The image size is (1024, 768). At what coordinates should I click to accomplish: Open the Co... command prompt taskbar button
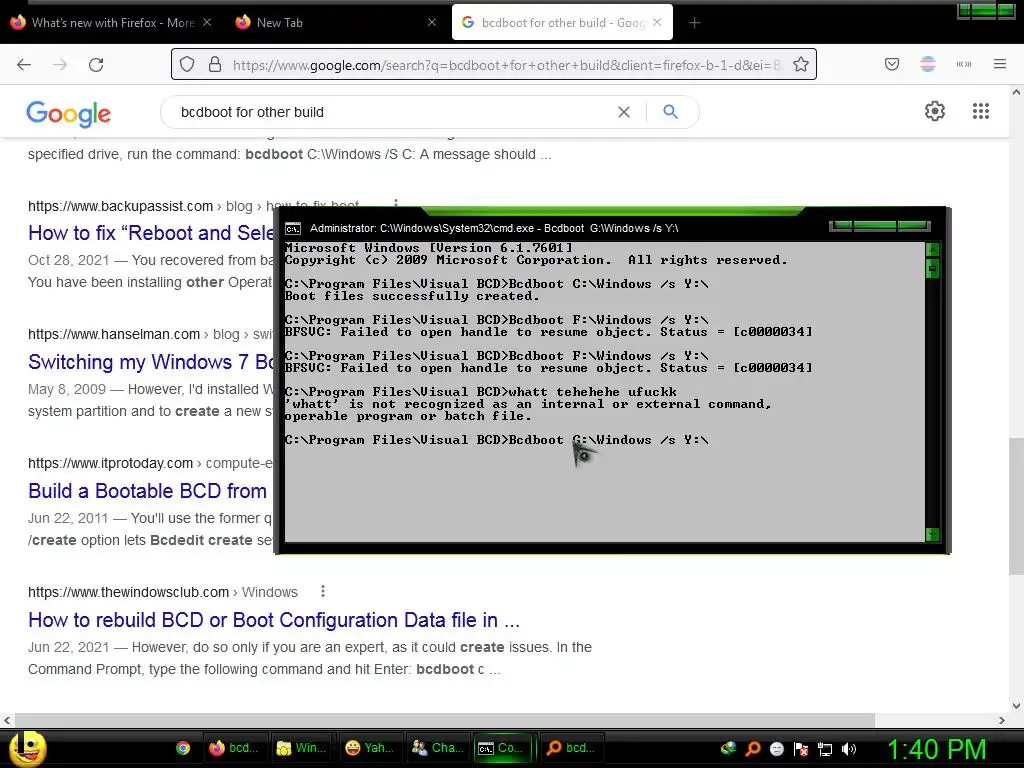(x=503, y=748)
